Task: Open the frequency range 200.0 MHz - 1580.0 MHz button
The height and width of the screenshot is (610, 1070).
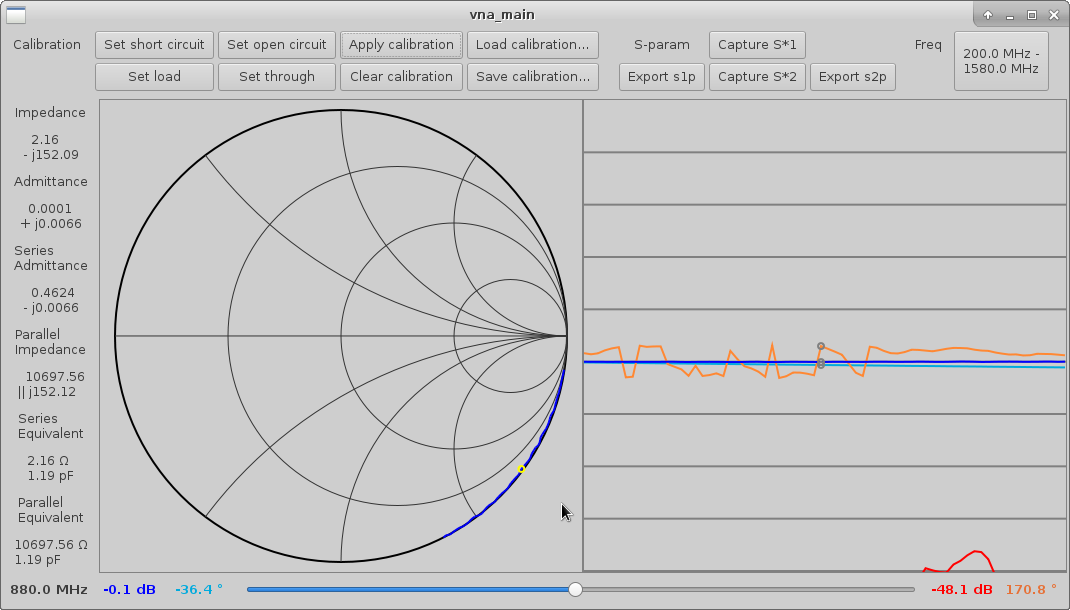Action: pyautogui.click(x=1000, y=61)
